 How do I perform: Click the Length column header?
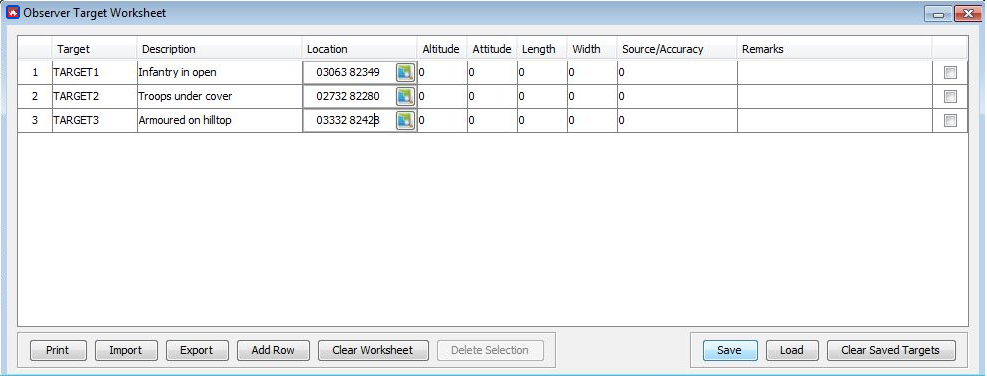coord(542,48)
